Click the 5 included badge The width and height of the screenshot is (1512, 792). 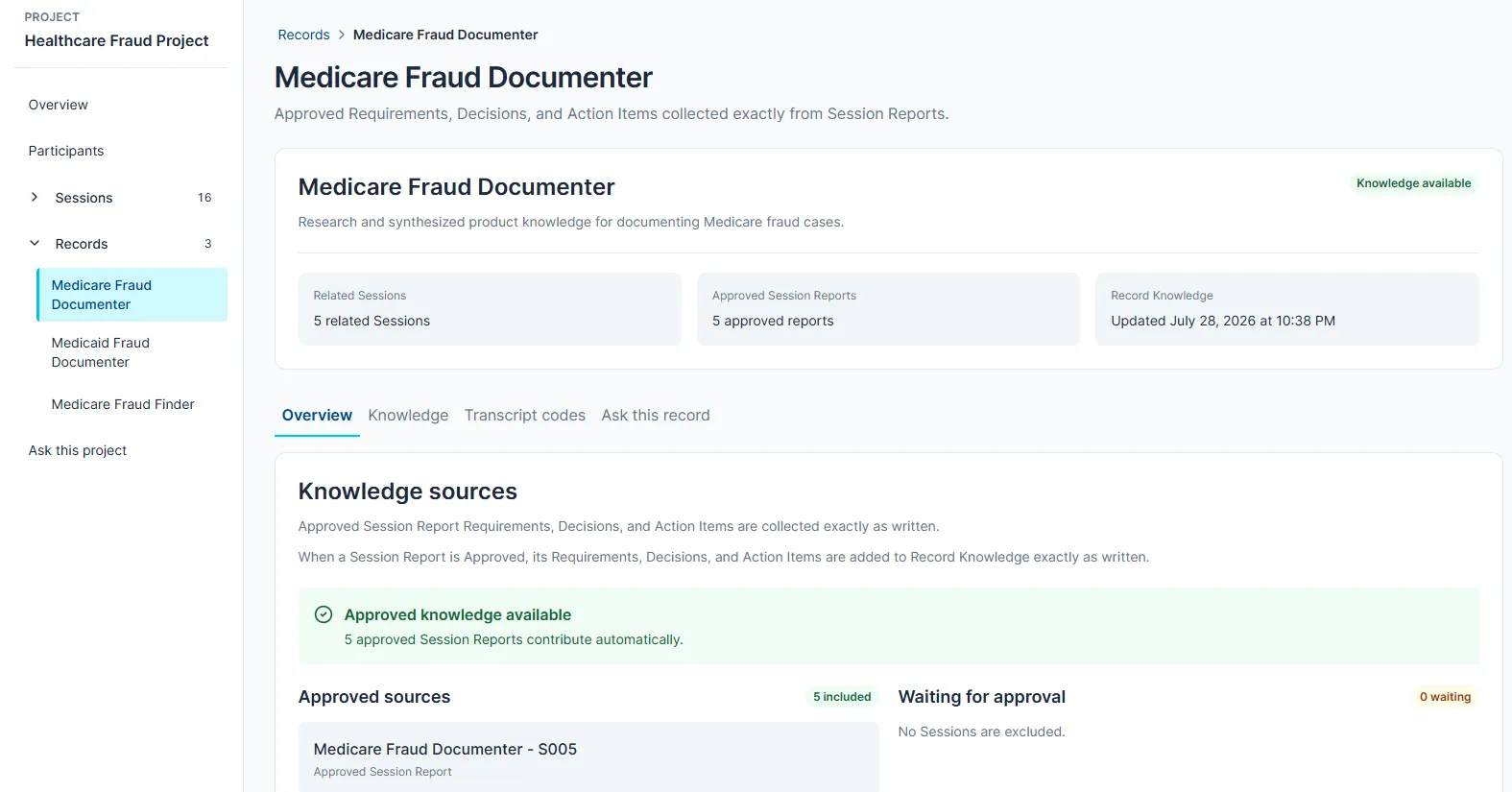pos(842,697)
